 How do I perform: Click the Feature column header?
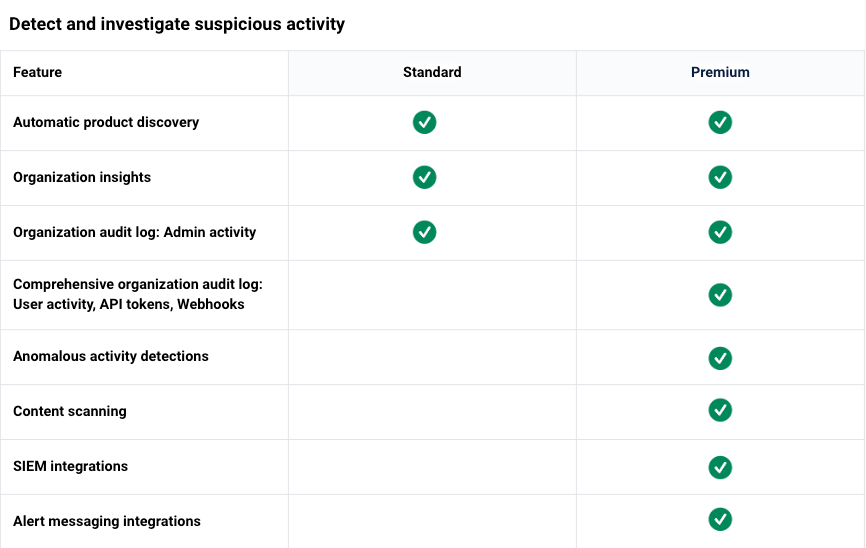[x=38, y=72]
